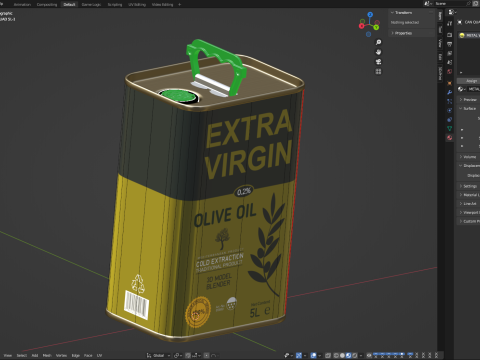
Task: Open the Tool properties tab icon
Action: (450, 23)
